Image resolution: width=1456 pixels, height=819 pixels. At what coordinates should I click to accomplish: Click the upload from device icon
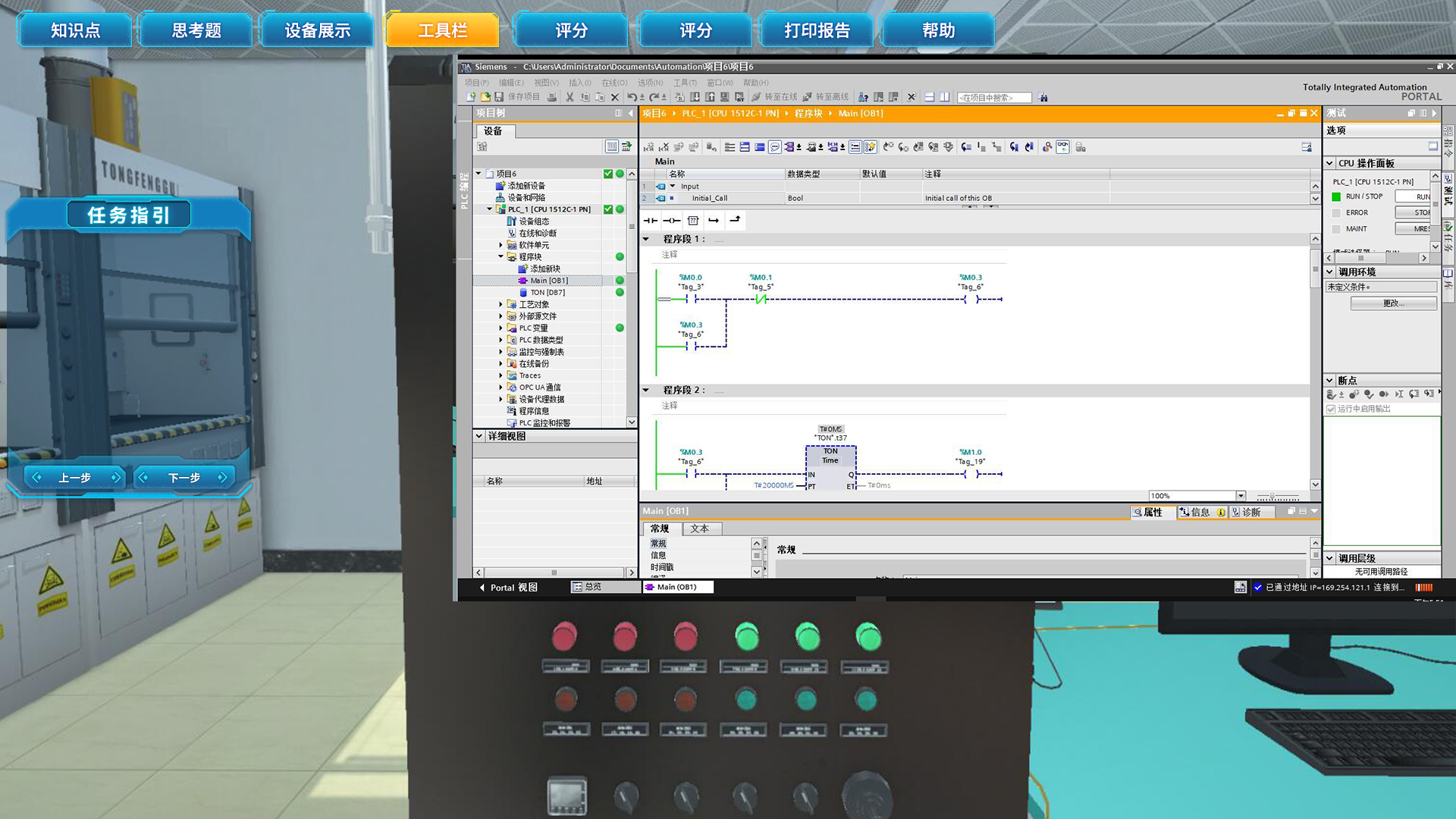710,97
